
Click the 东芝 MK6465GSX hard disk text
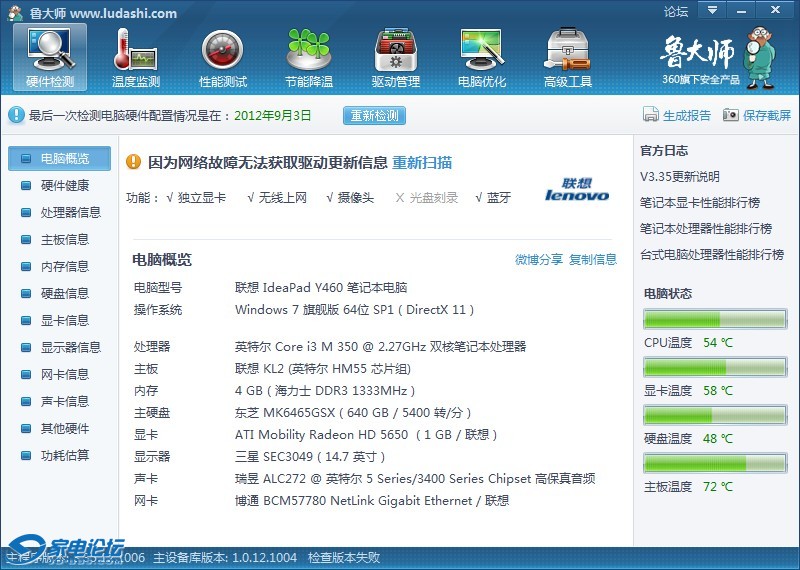point(353,413)
